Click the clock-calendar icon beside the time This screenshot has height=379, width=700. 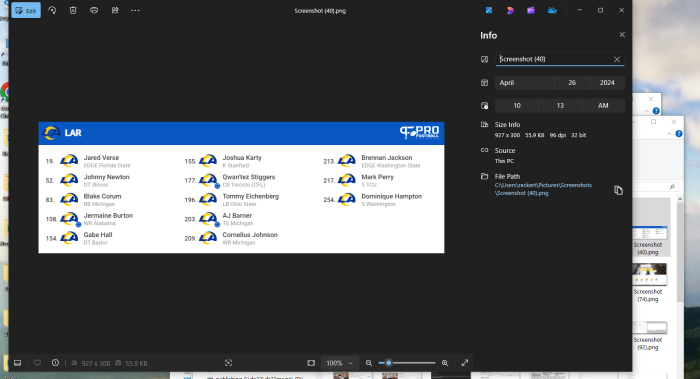484,106
